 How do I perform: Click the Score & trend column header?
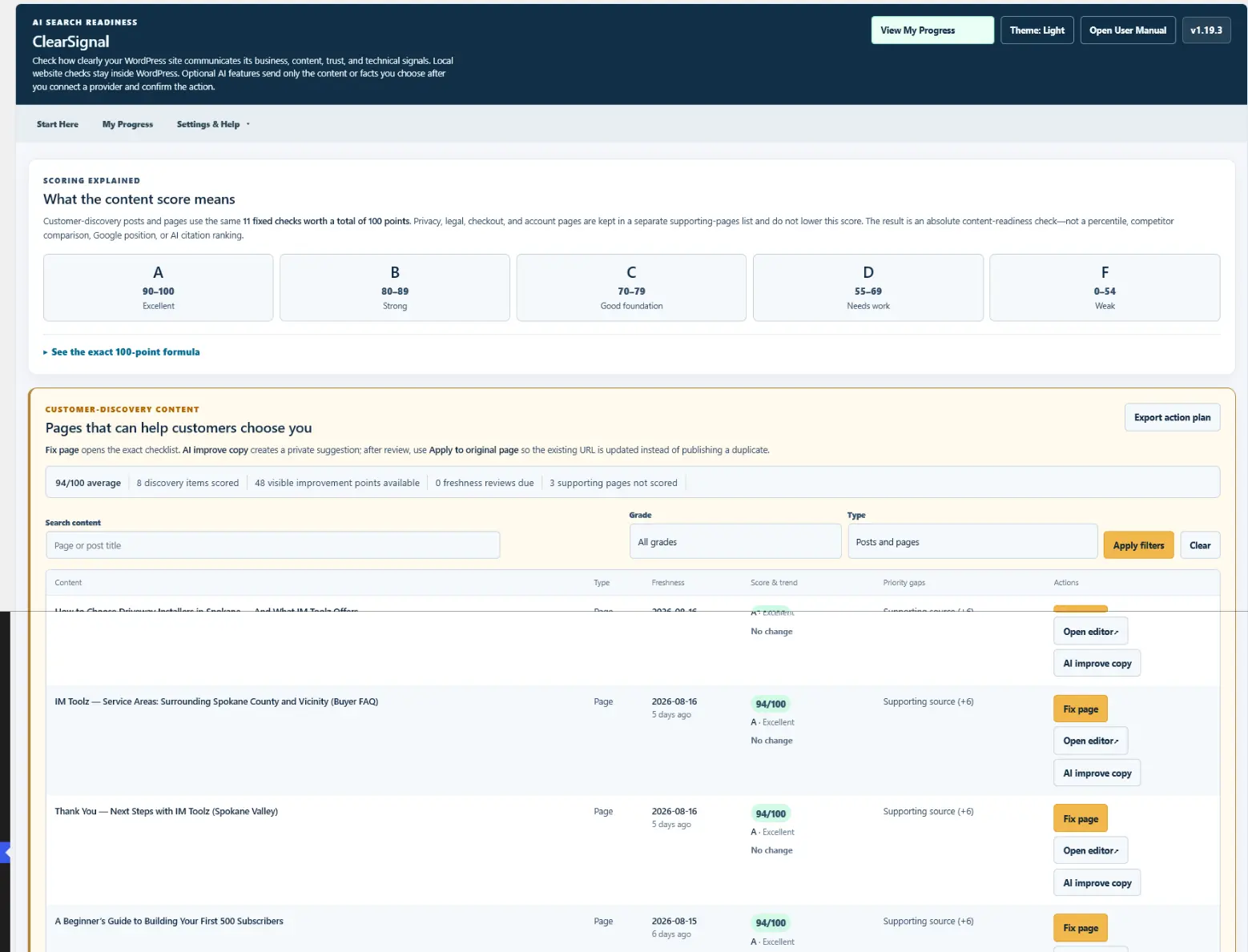(x=774, y=583)
